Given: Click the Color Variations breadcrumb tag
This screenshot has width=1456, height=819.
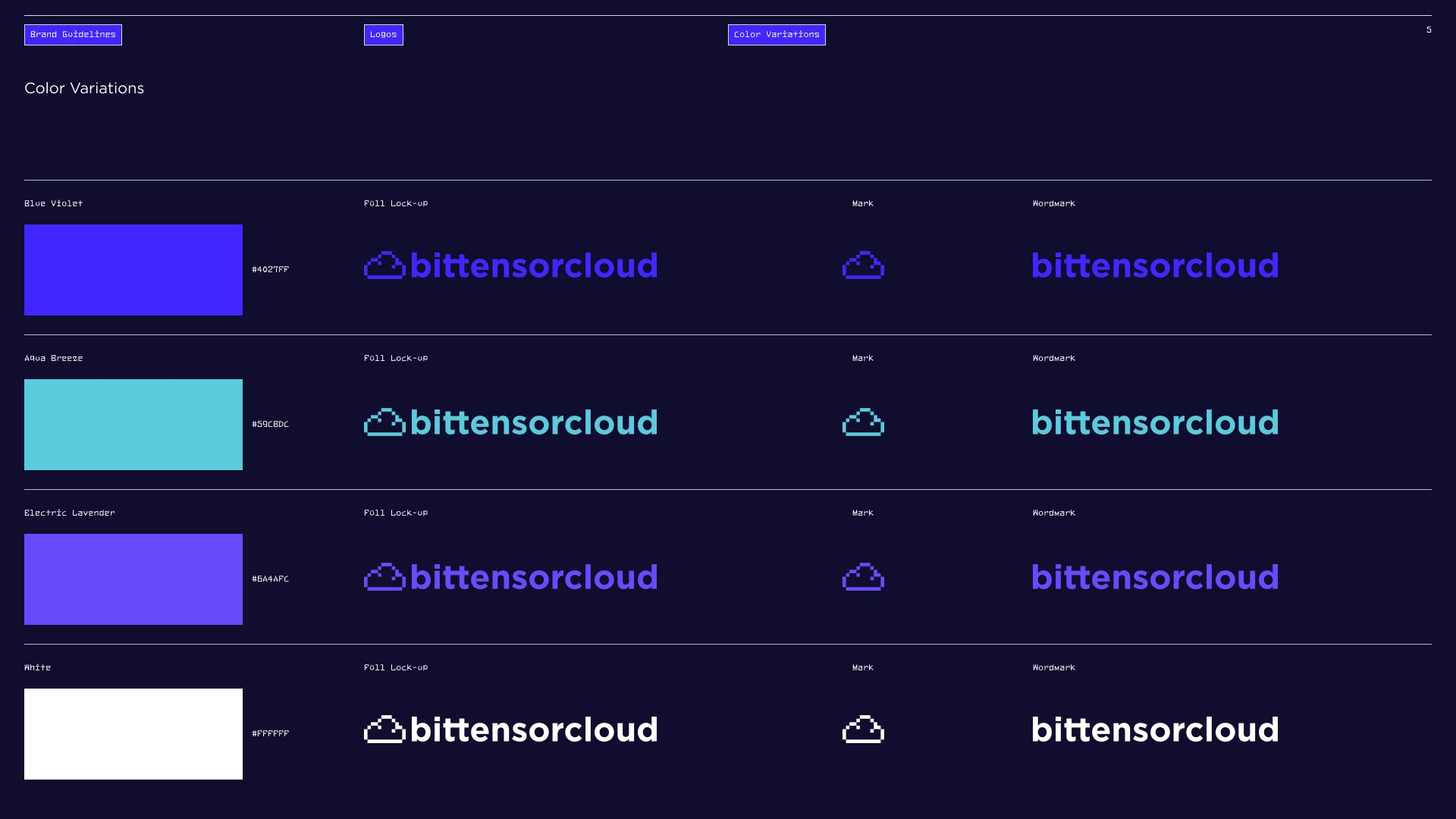Looking at the screenshot, I should pyautogui.click(x=777, y=35).
